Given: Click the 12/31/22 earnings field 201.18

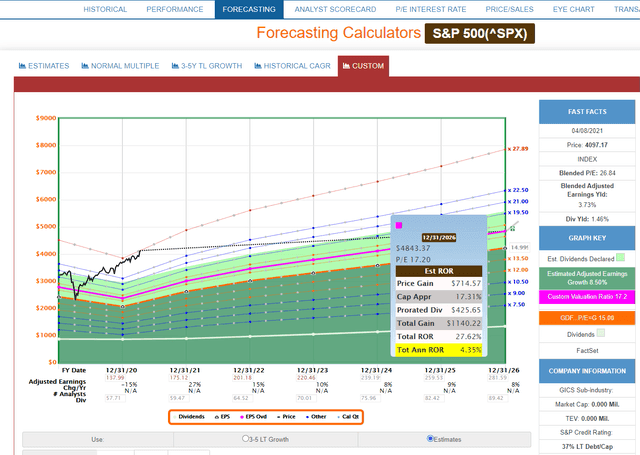Looking at the screenshot, I should coord(242,377).
